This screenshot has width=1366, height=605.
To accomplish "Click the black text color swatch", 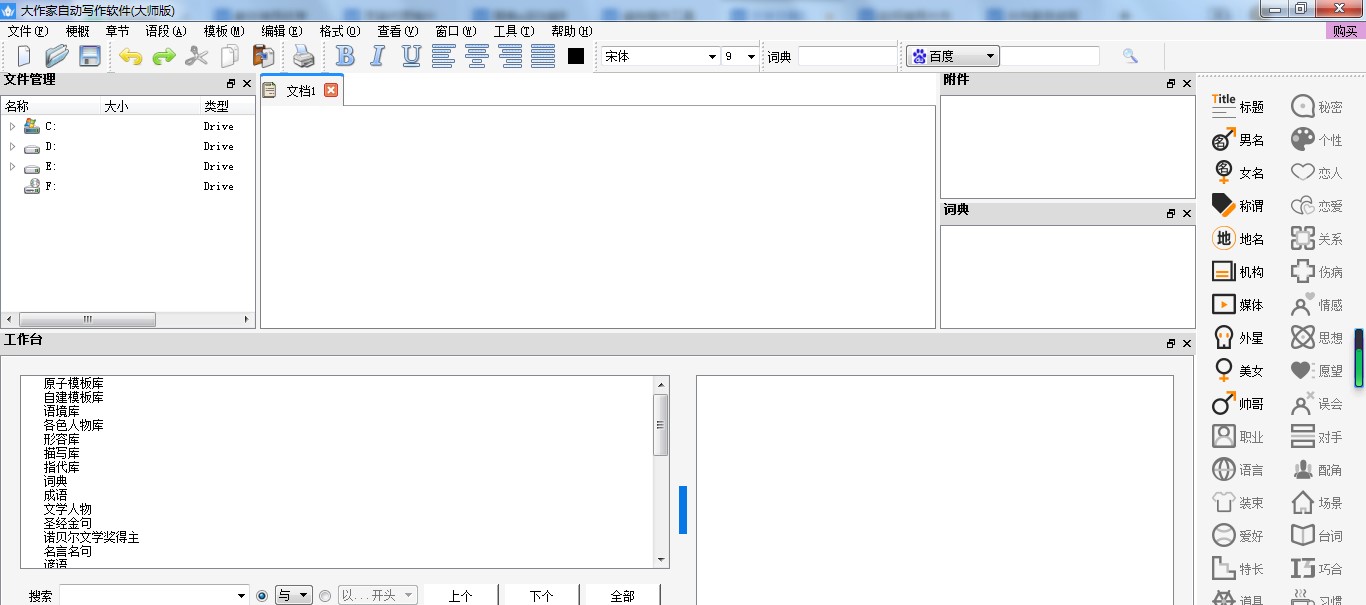I will tap(576, 57).
